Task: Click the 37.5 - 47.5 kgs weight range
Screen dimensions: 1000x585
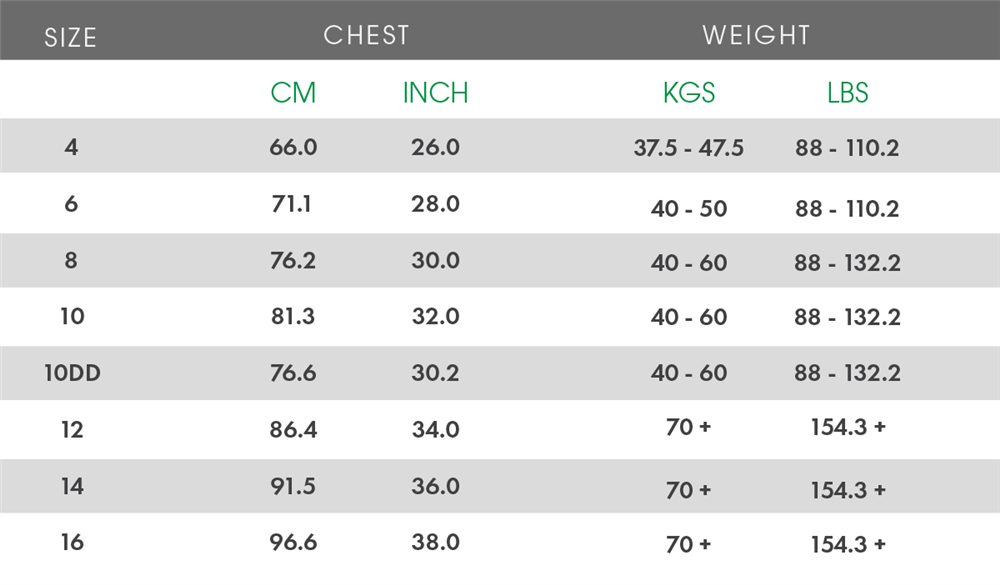Action: pyautogui.click(x=689, y=148)
